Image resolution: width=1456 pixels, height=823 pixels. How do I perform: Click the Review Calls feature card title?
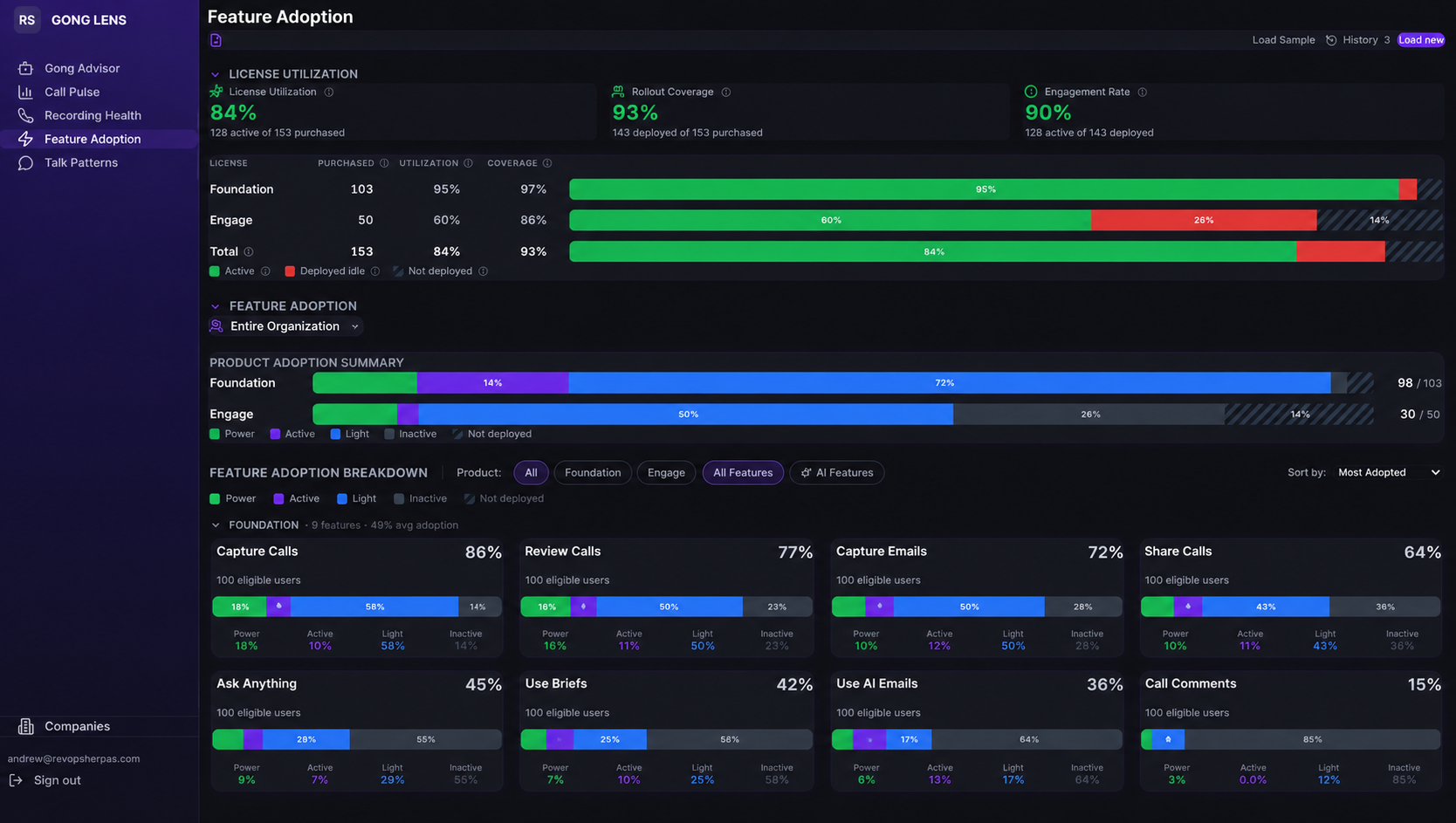[563, 552]
